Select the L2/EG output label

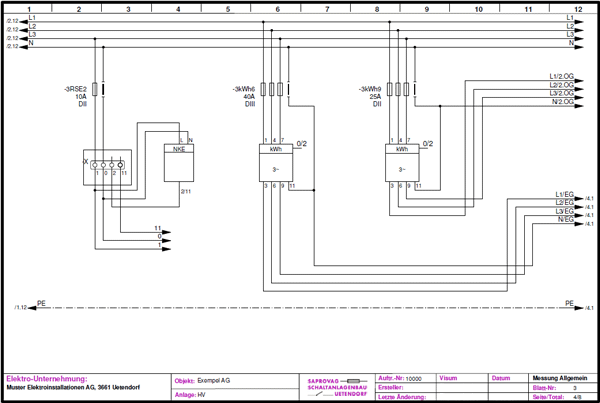tap(564, 203)
